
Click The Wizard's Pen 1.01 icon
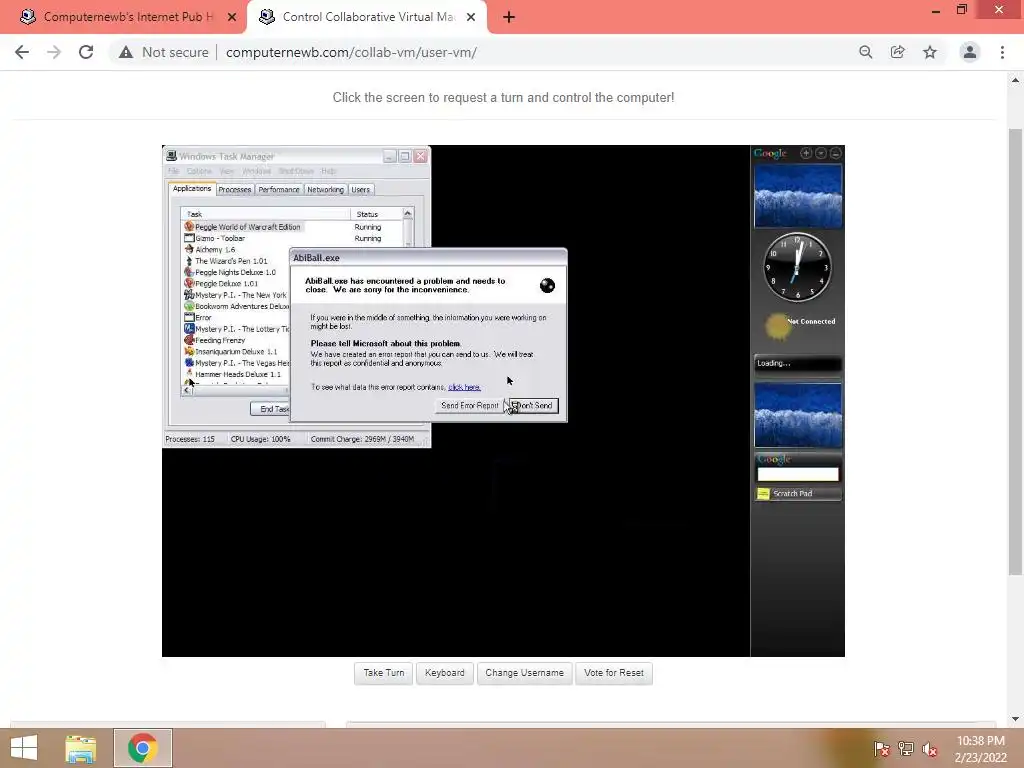pyautogui.click(x=189, y=261)
